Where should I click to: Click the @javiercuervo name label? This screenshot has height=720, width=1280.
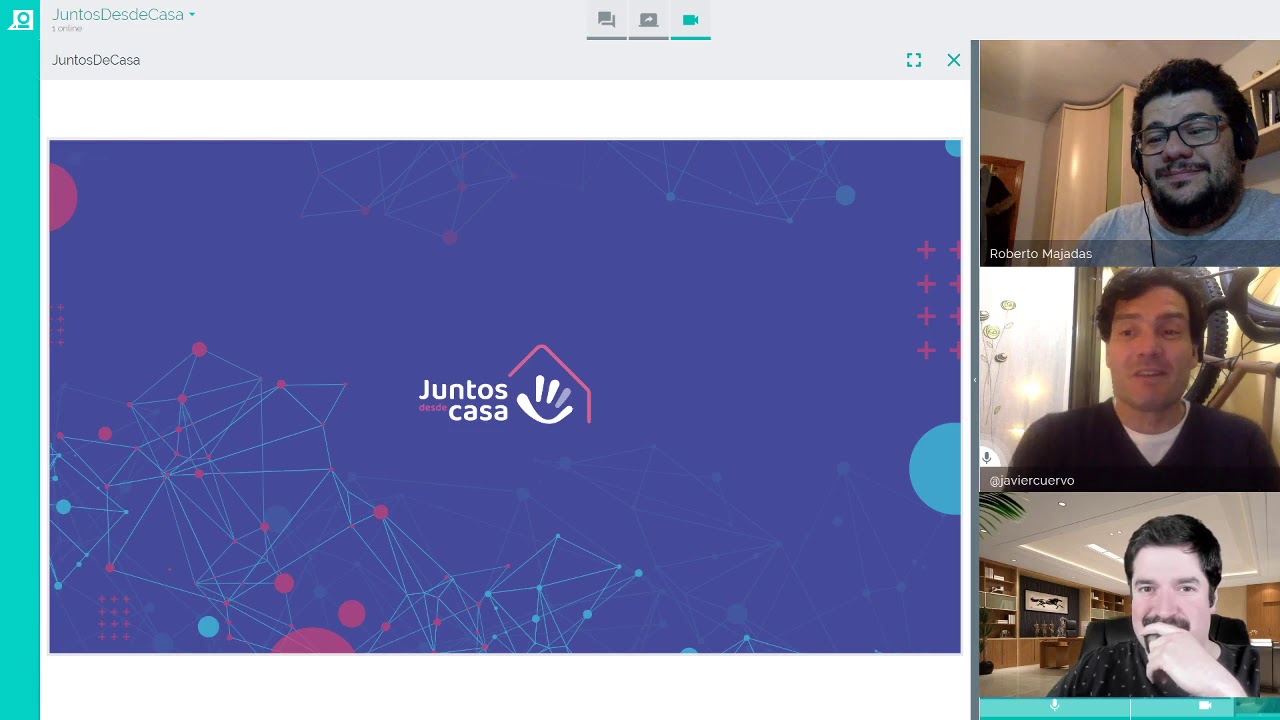1032,481
